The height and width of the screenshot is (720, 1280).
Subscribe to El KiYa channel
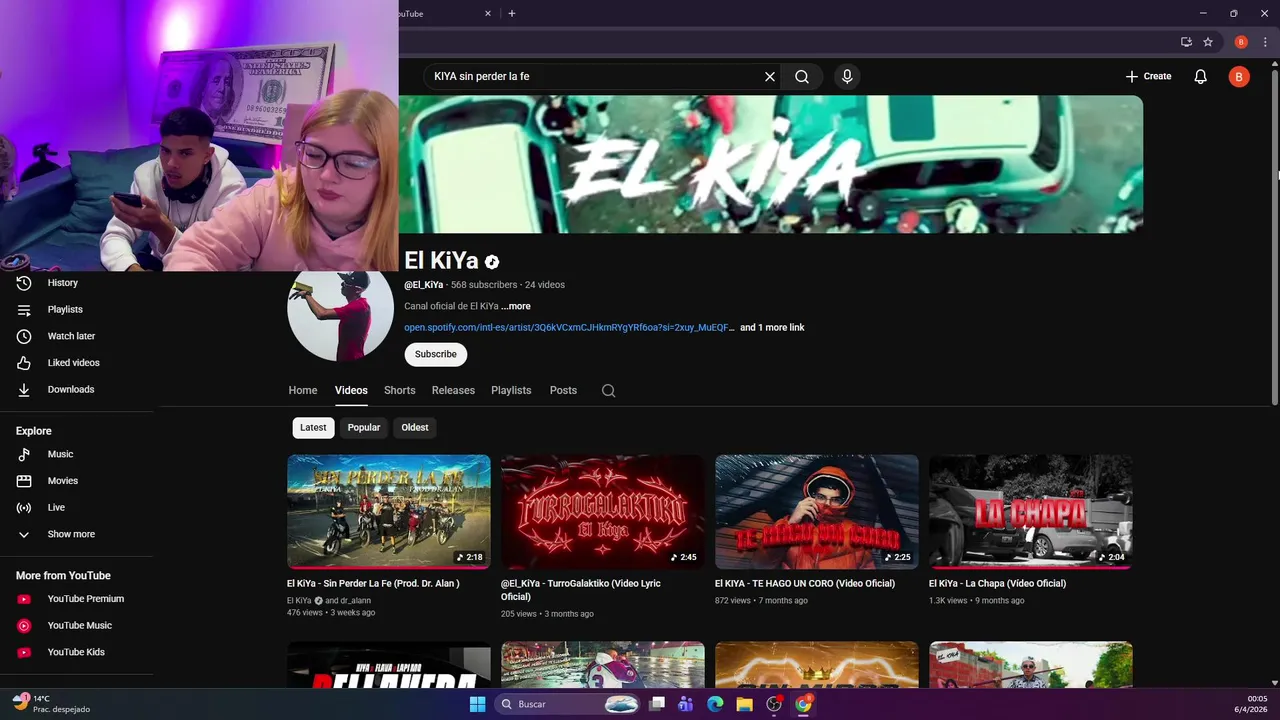435,354
